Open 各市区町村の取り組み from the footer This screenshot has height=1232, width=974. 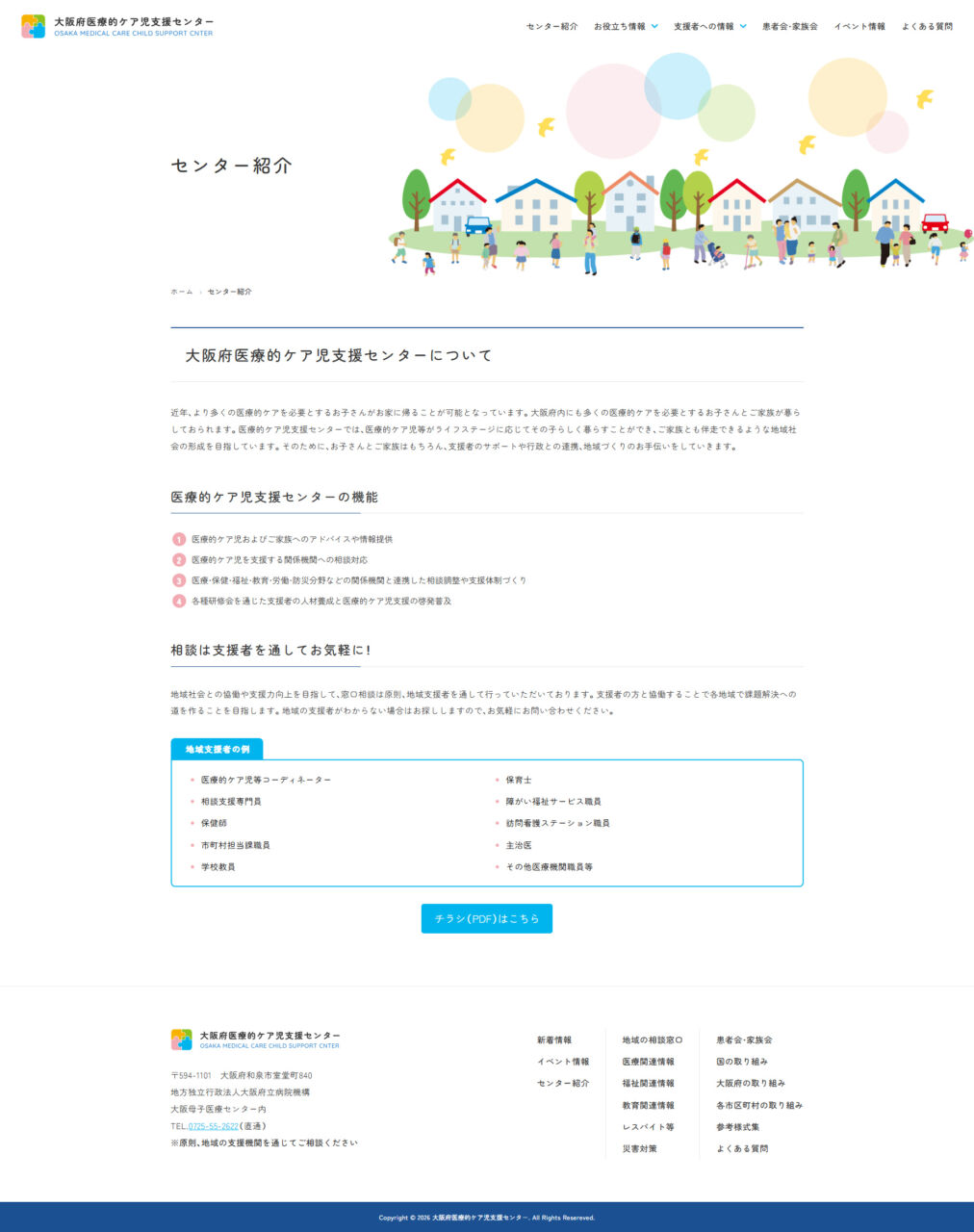pos(758,1105)
